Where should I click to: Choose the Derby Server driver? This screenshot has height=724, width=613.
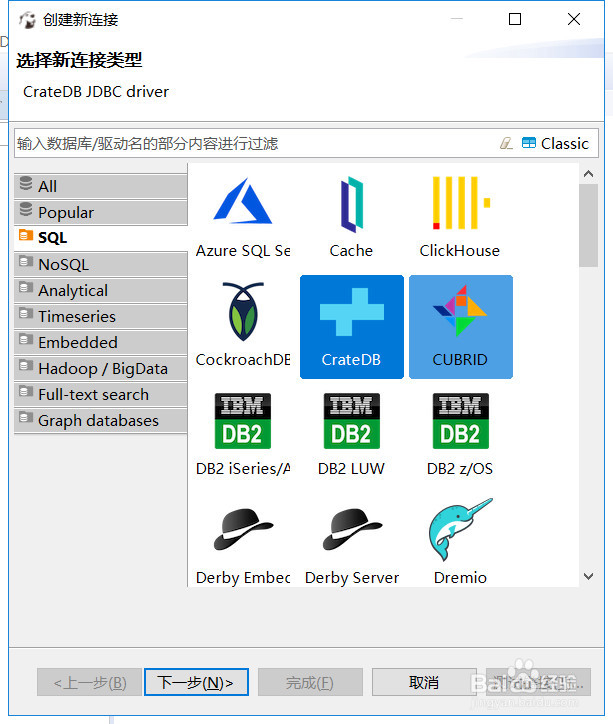pyautogui.click(x=352, y=543)
